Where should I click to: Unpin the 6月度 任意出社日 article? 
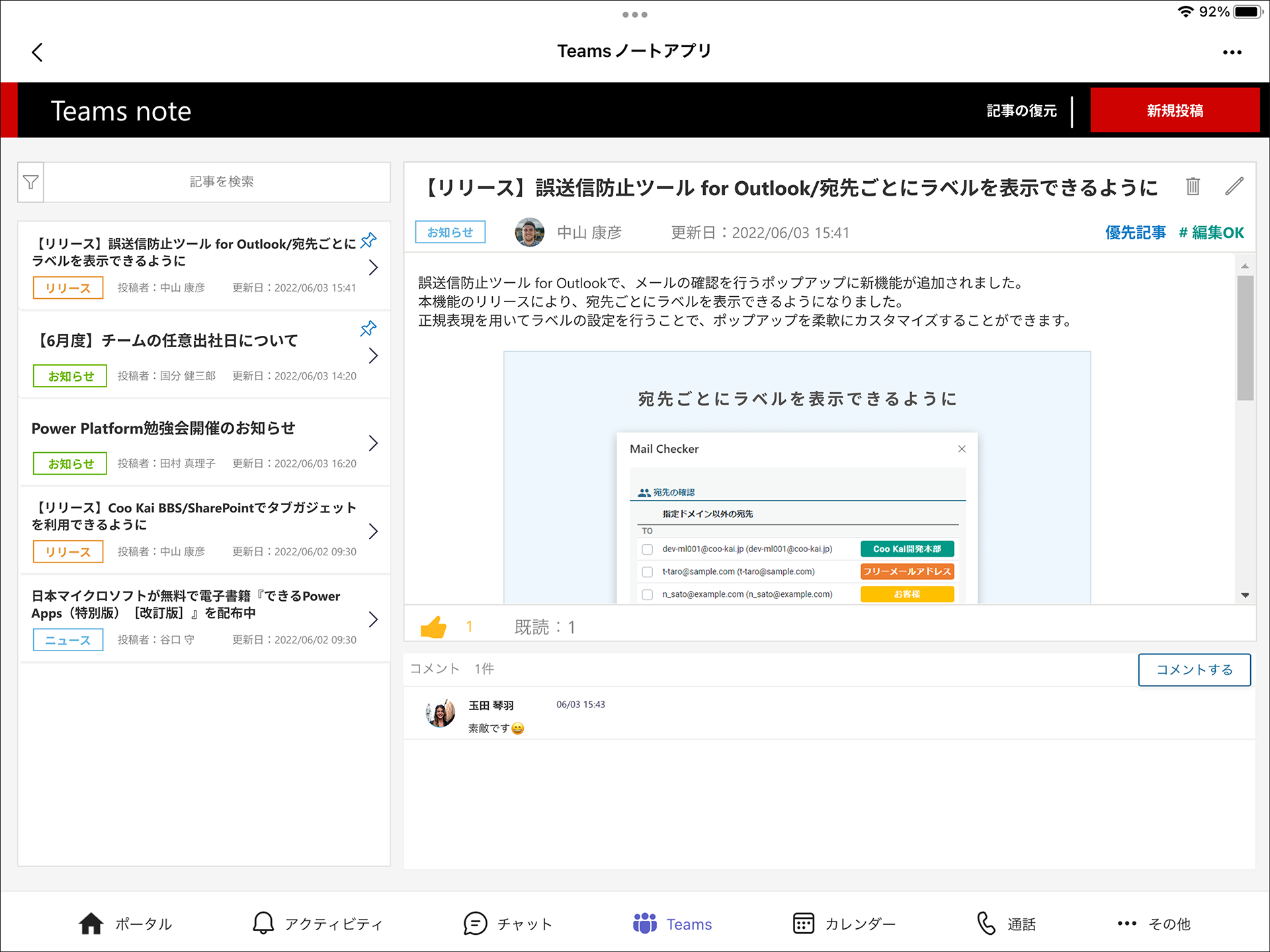coord(368,329)
